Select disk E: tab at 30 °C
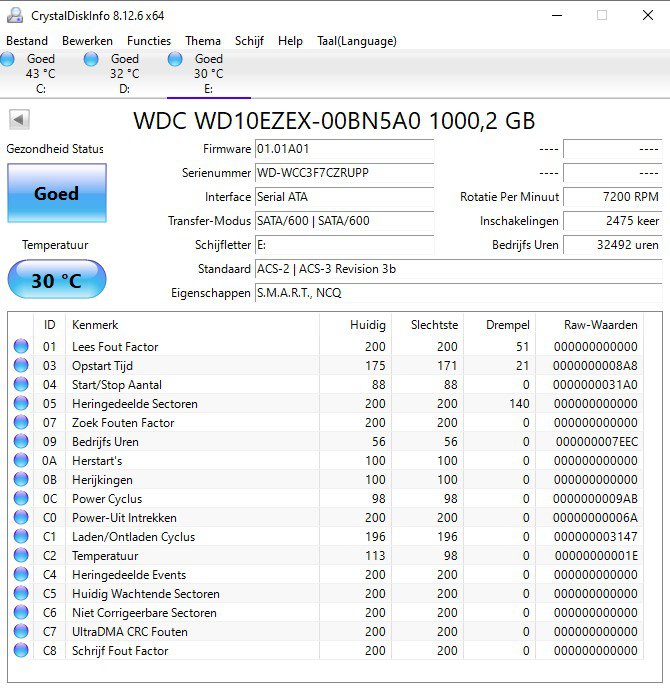This screenshot has width=670, height=691. (x=208, y=74)
